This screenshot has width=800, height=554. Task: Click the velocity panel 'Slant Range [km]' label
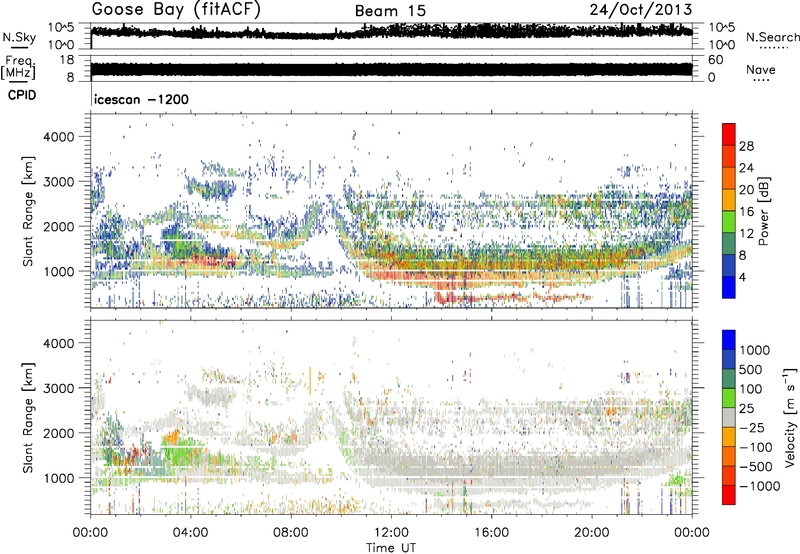(x=28, y=417)
